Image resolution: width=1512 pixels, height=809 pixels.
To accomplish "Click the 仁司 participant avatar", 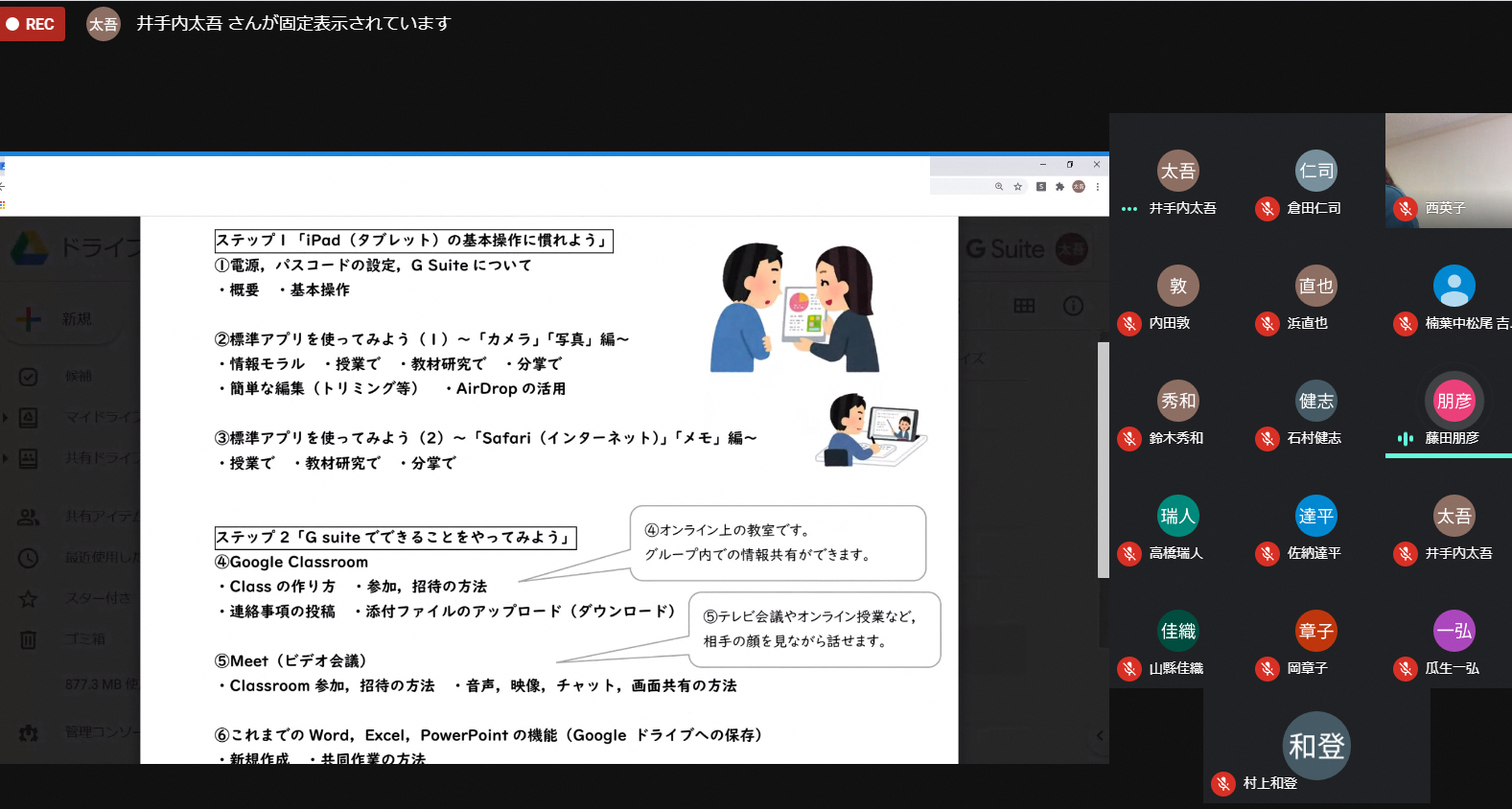I will point(1316,171).
